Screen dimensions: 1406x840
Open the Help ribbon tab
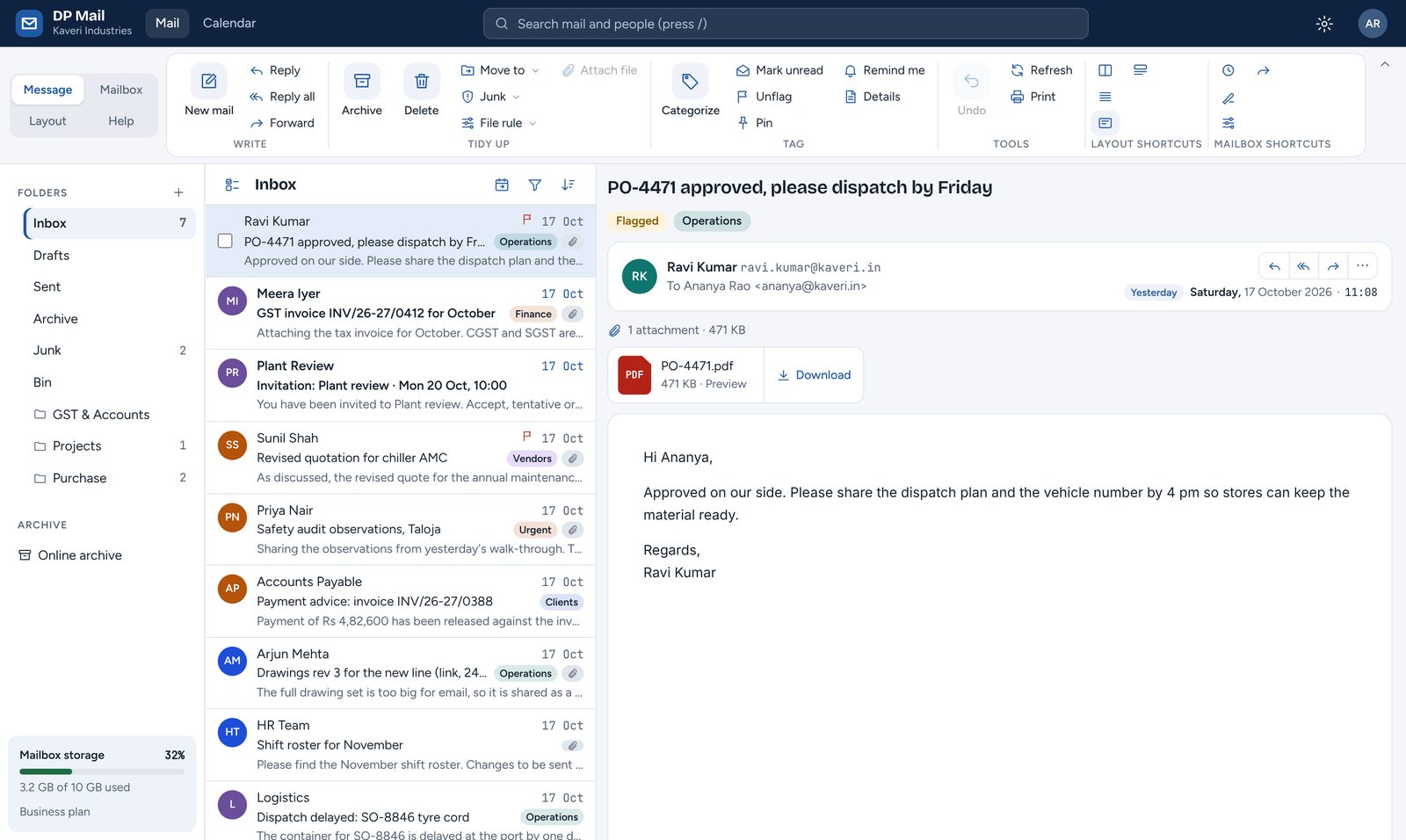click(121, 121)
